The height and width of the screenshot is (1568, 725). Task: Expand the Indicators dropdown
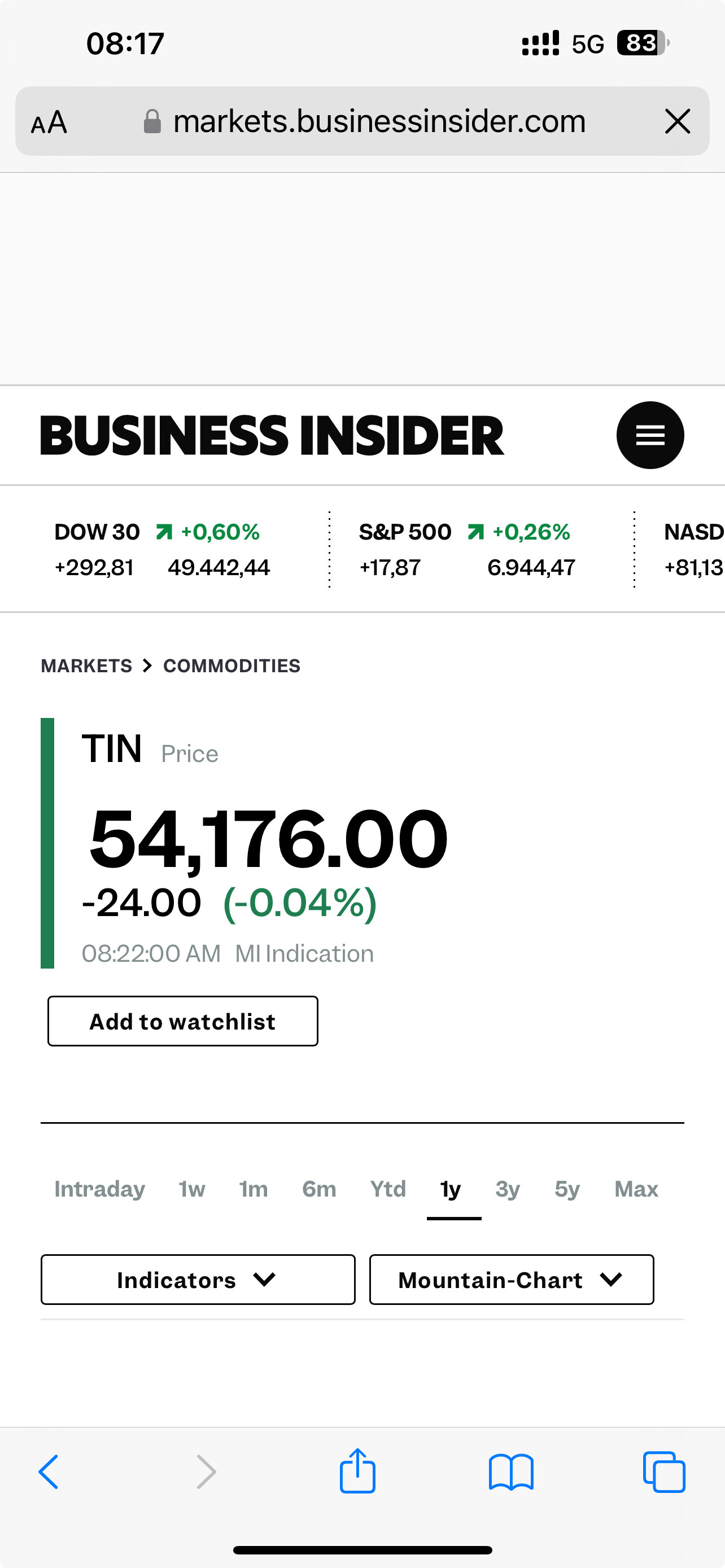click(x=198, y=1280)
